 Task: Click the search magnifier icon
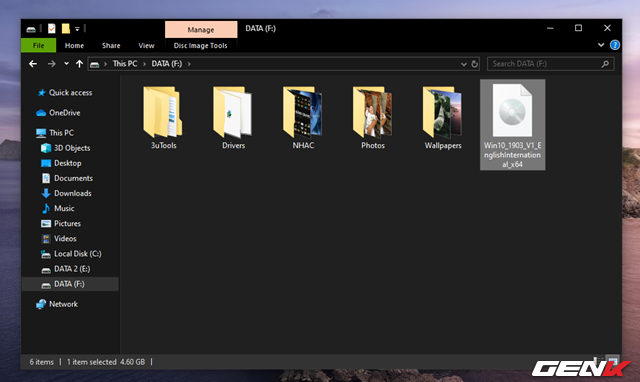(x=605, y=64)
